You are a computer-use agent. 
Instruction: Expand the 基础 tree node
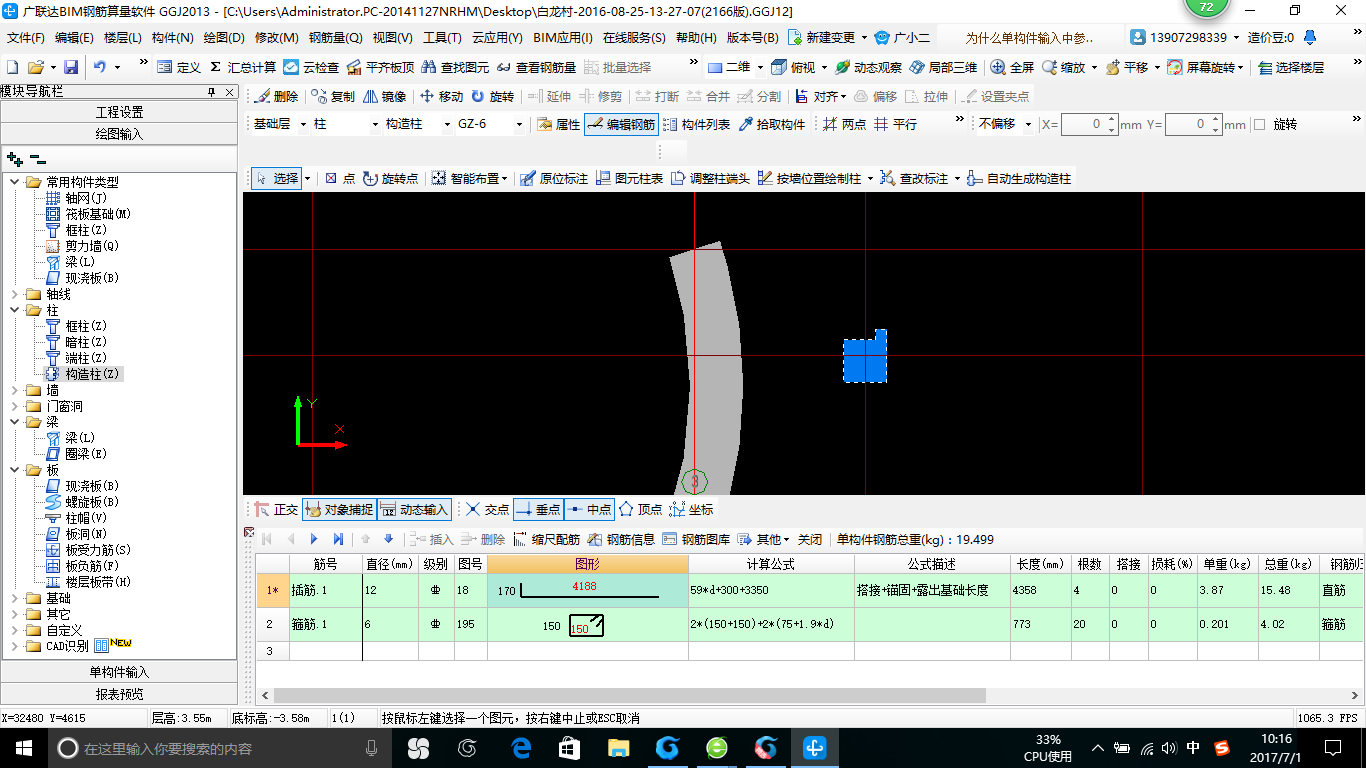pyautogui.click(x=15, y=598)
